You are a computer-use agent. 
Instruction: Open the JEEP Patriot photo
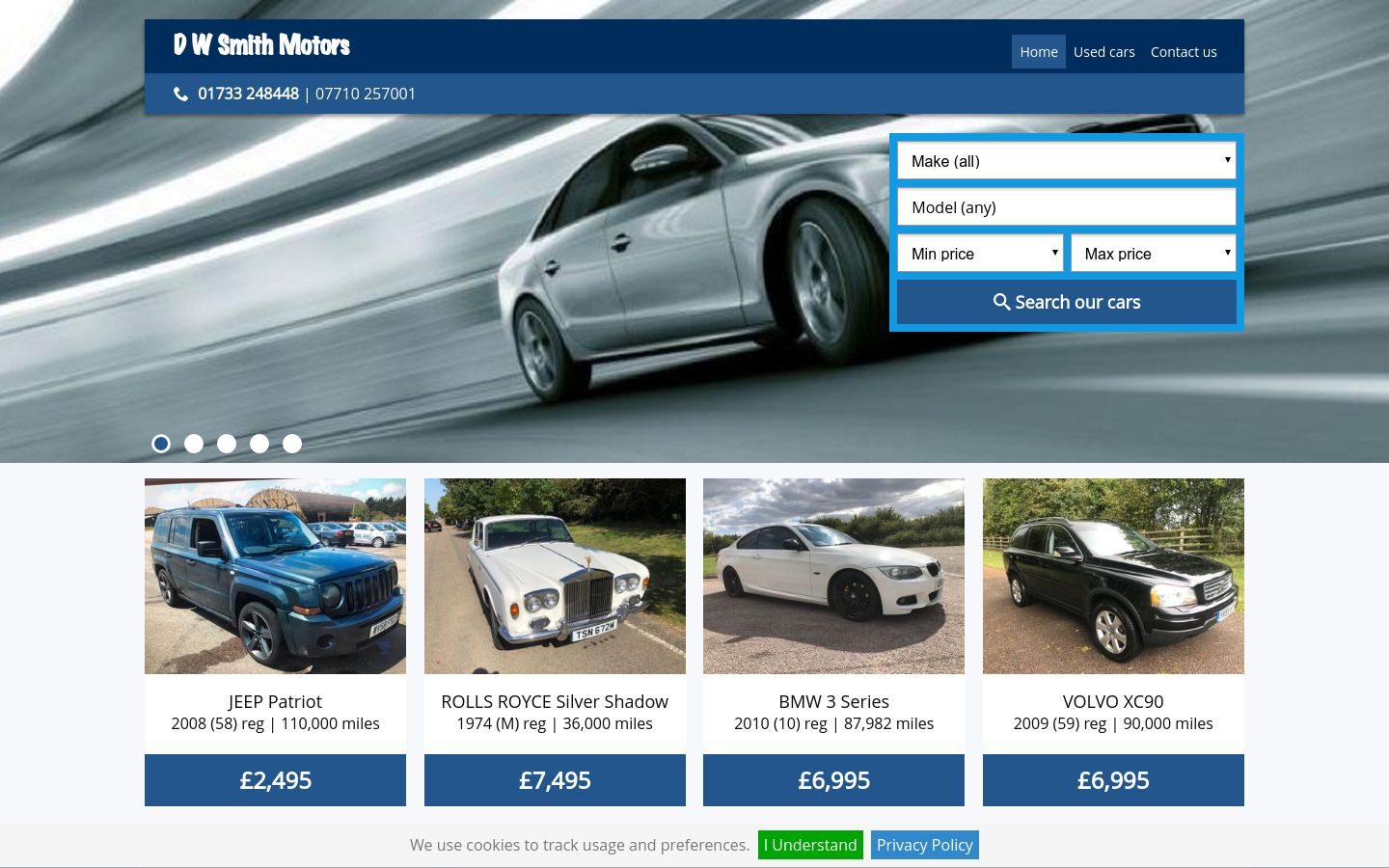coord(275,576)
